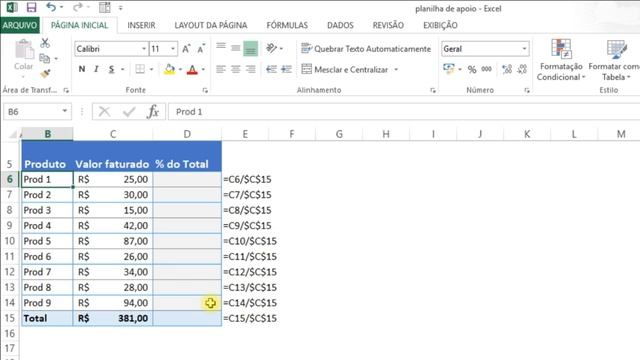Click Mesclar e Centralizar button

(345, 69)
